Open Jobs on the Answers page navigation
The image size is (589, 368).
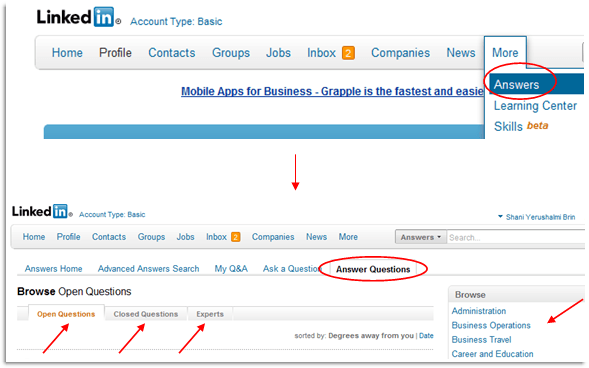coord(186,237)
